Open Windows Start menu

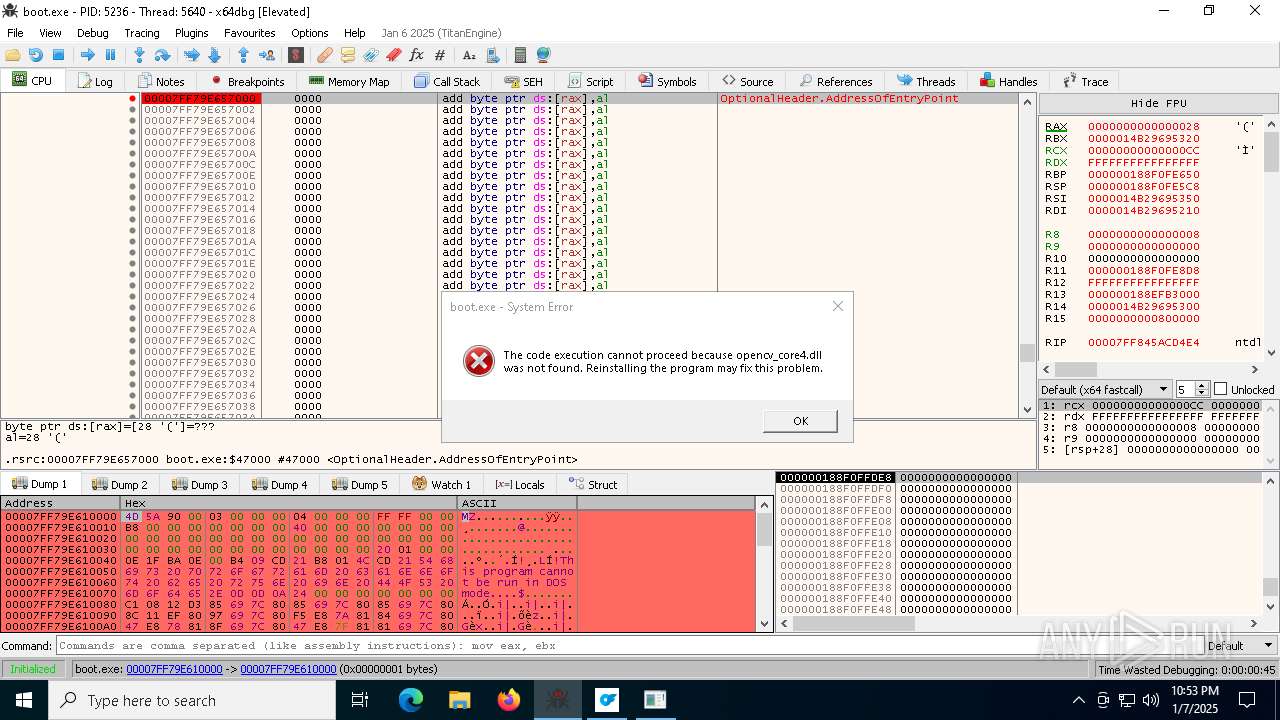pos(24,700)
